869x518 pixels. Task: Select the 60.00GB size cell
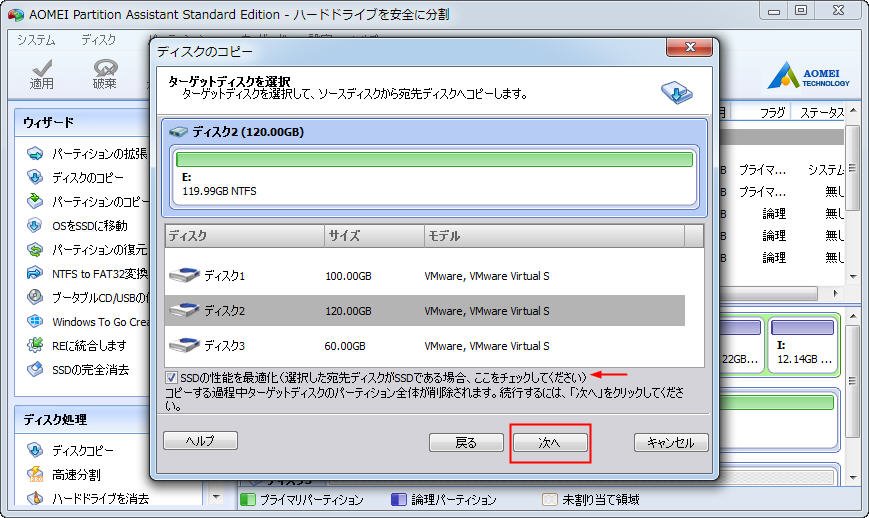coord(345,346)
